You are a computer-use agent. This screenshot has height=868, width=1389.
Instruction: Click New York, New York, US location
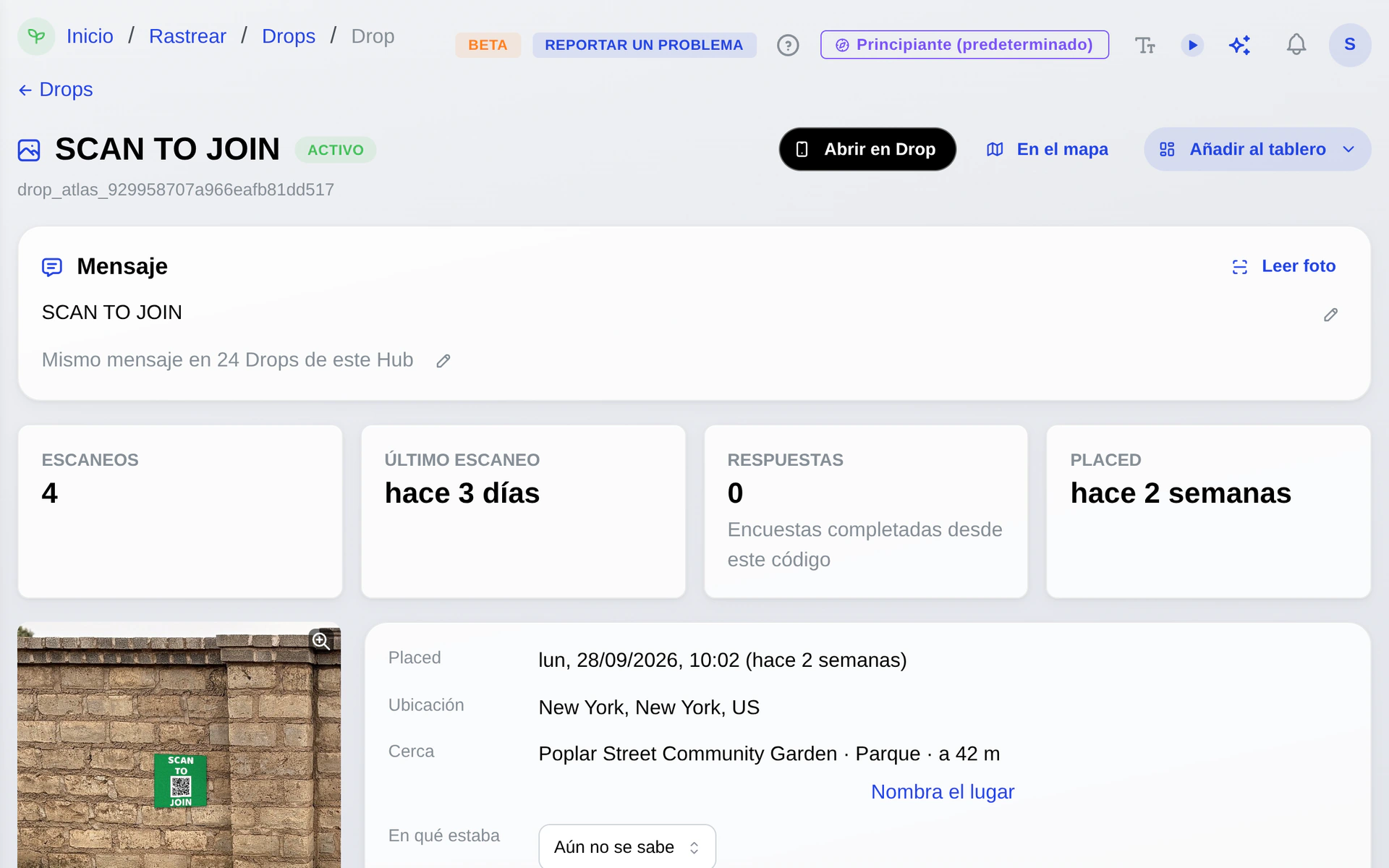[649, 707]
